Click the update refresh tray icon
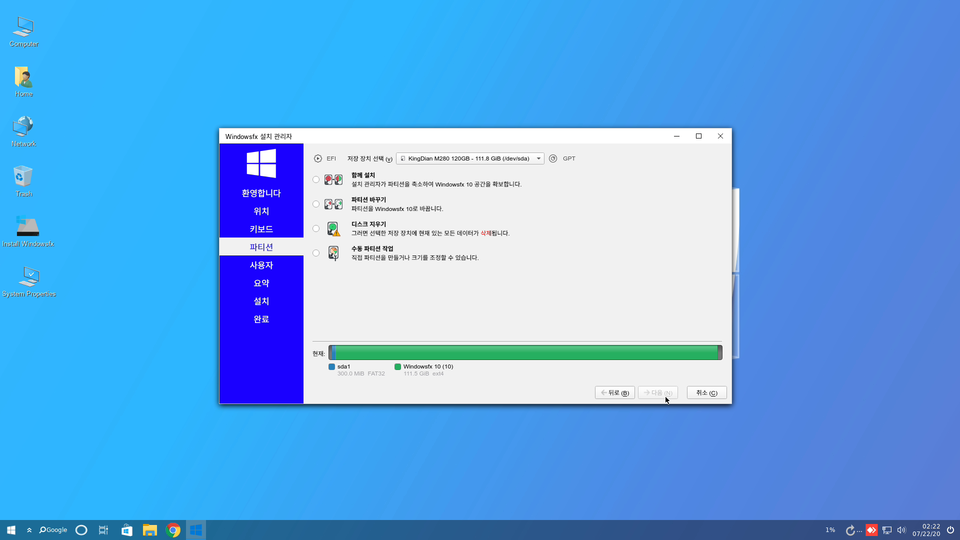960x540 pixels. point(850,530)
